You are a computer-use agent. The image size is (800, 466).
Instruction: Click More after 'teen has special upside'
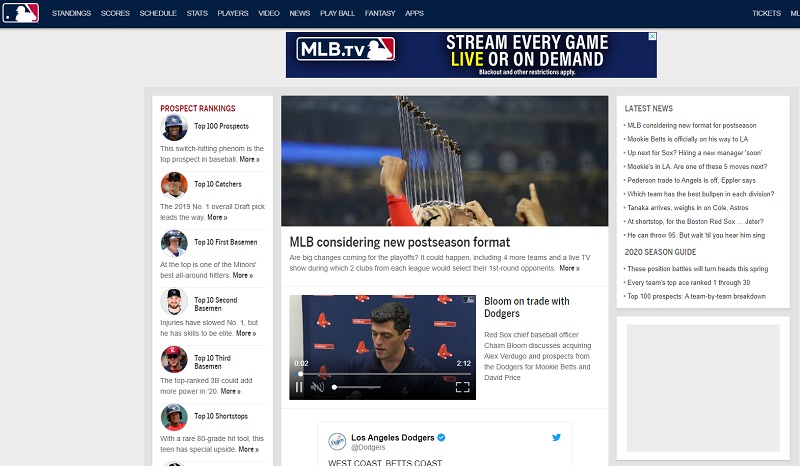click(248, 450)
